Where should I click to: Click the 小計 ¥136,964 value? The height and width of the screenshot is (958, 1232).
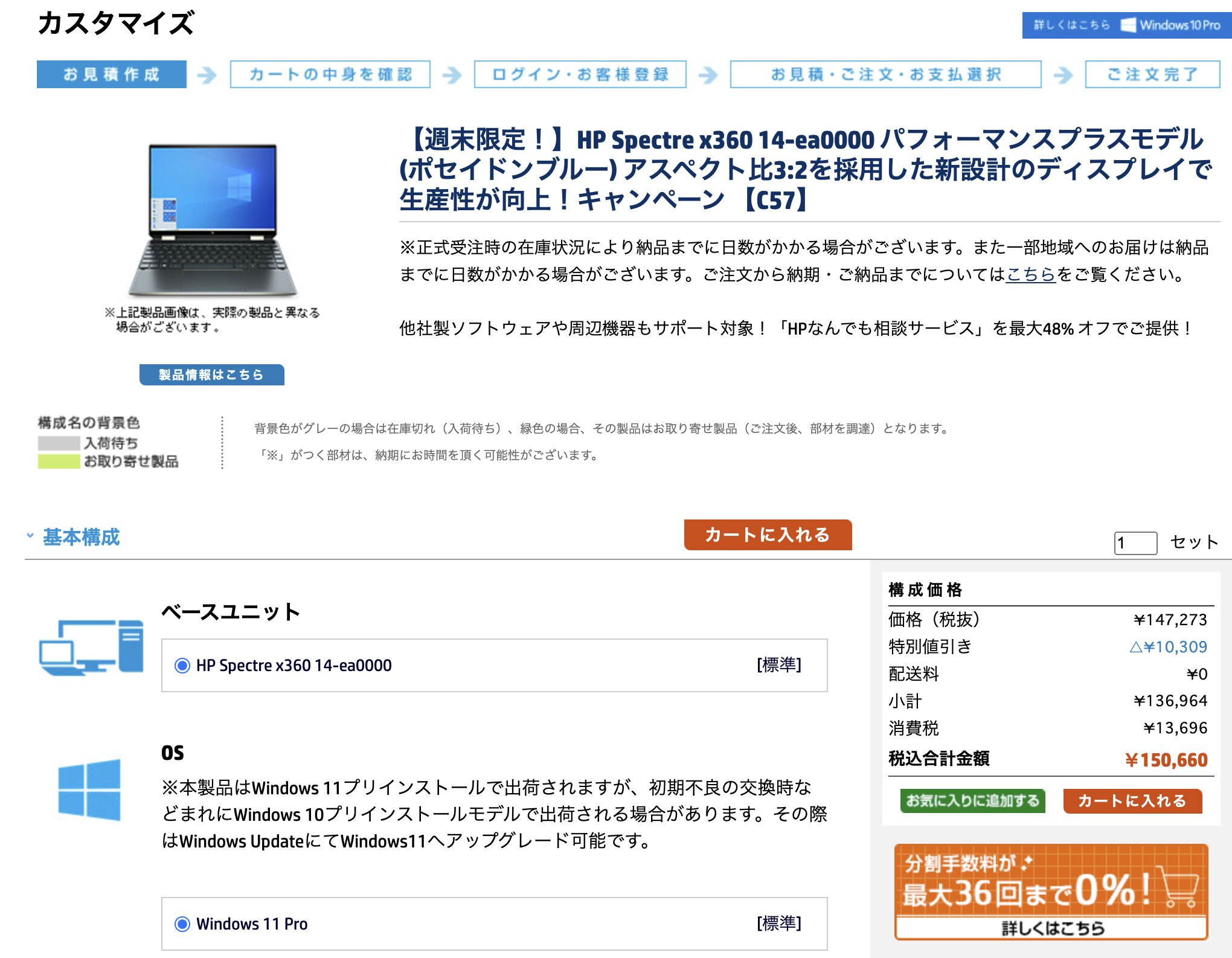(x=1170, y=701)
